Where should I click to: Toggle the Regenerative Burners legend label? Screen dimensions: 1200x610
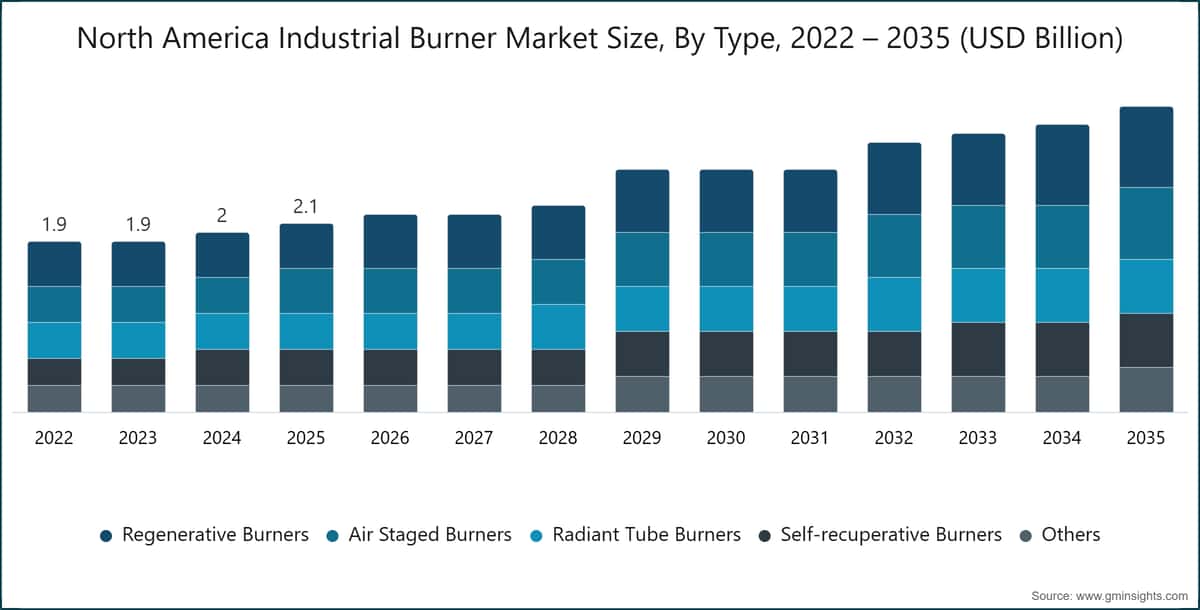click(x=215, y=535)
